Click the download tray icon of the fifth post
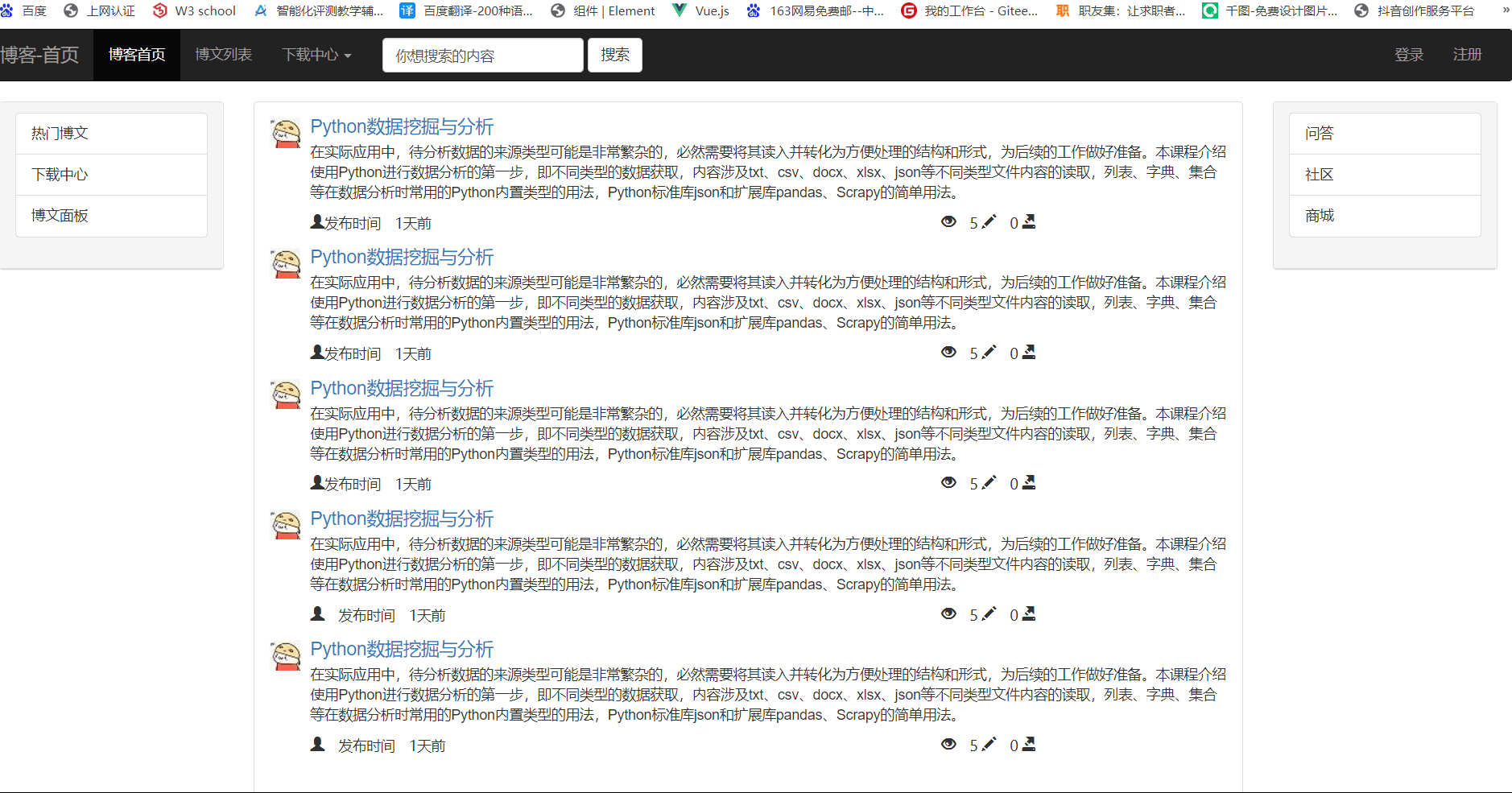Image resolution: width=1512 pixels, height=793 pixels. click(x=1029, y=744)
